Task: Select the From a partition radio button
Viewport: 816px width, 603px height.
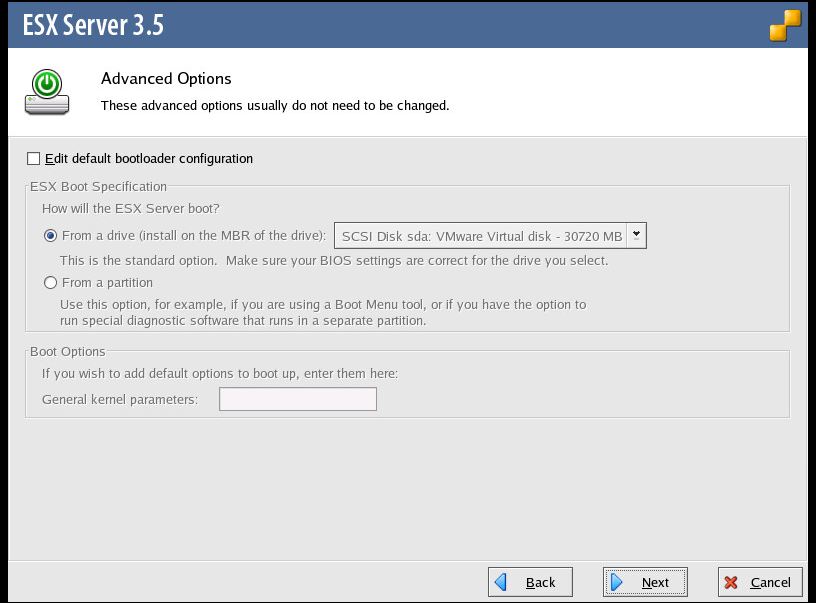Action: (50, 283)
